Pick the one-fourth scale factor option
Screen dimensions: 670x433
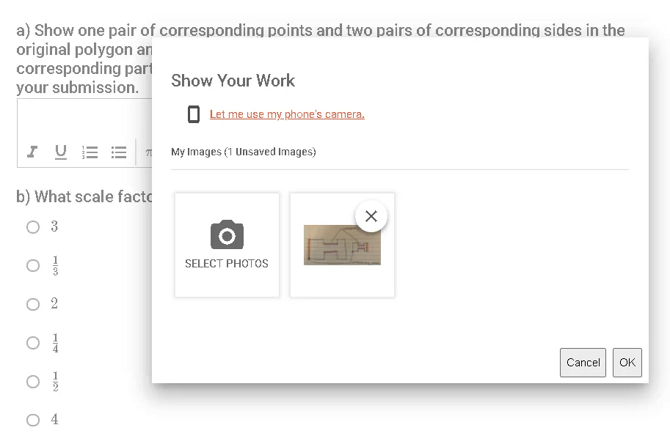33,342
